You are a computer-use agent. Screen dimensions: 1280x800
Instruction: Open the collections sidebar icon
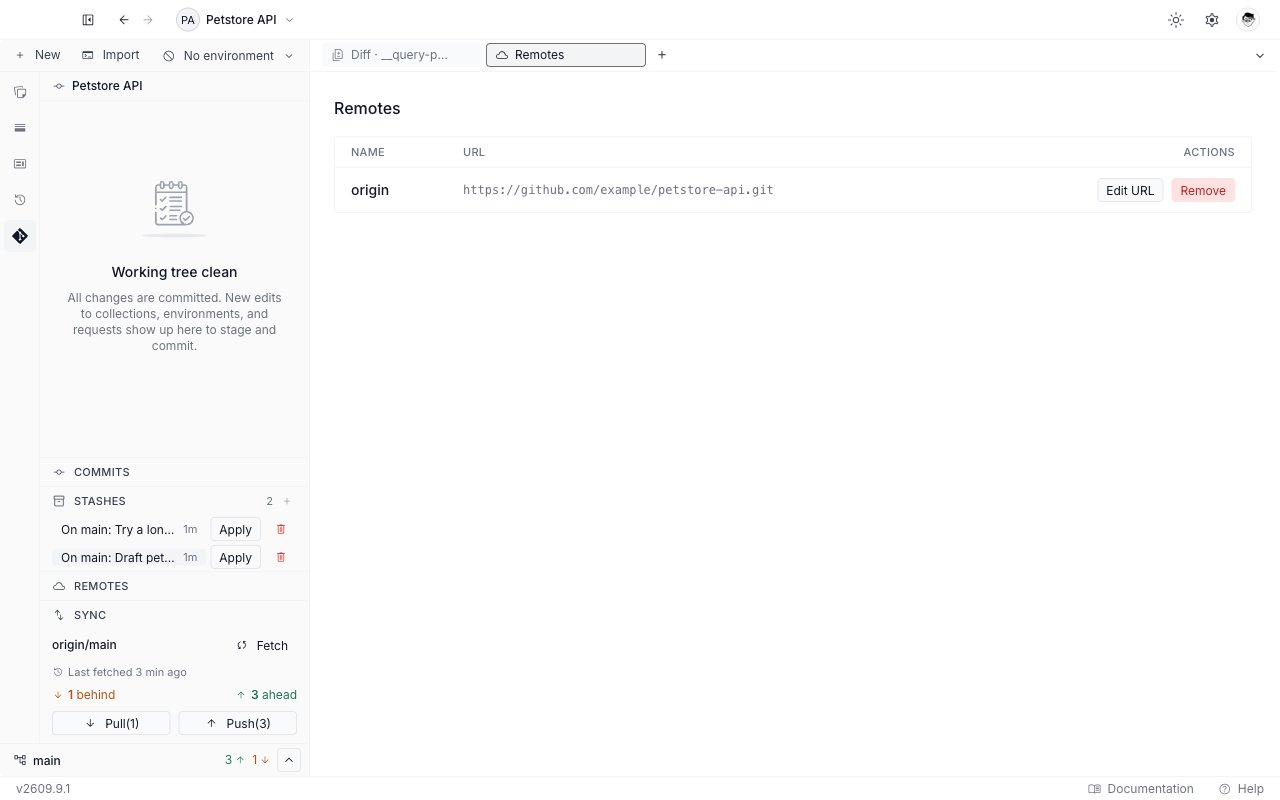20,92
